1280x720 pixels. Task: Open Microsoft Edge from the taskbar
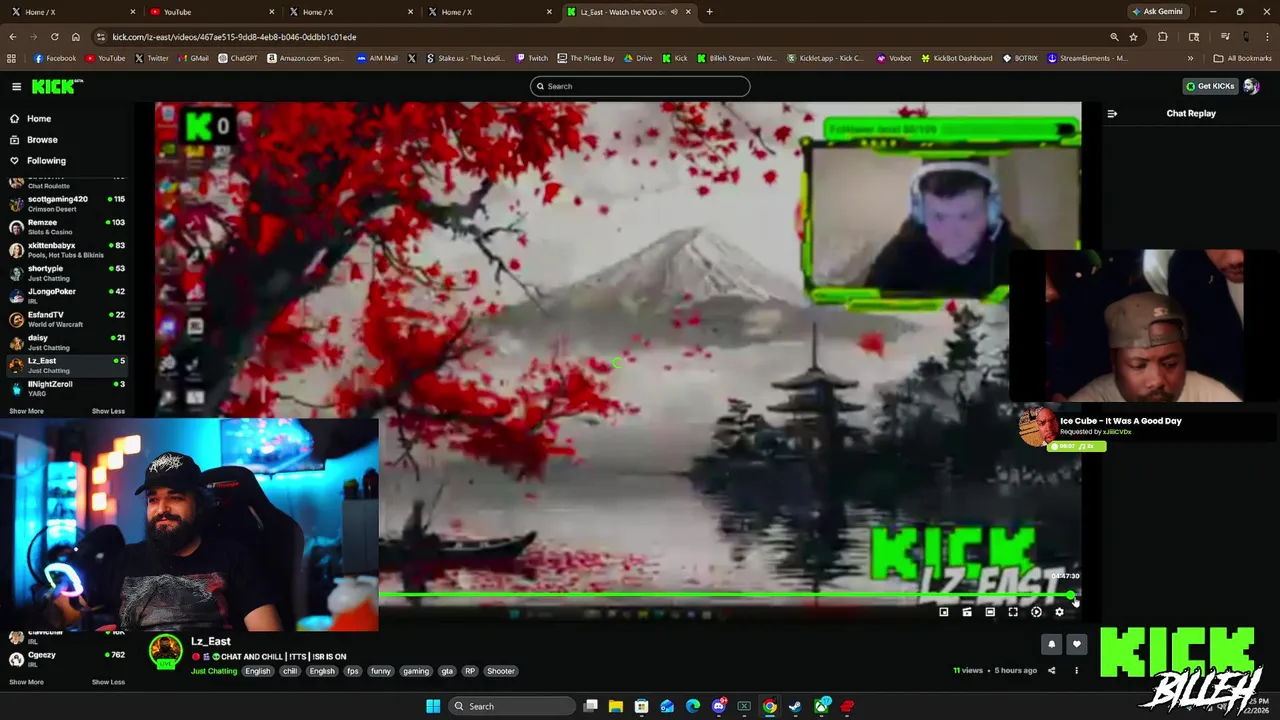click(x=693, y=706)
